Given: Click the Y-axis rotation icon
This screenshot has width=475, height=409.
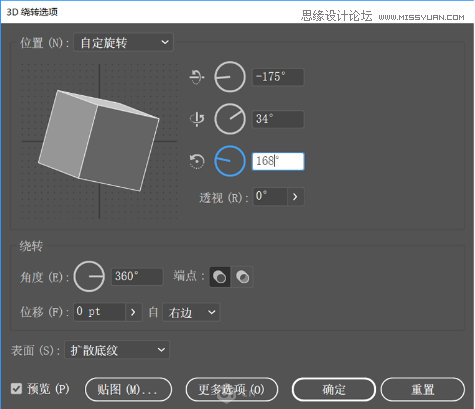Looking at the screenshot, I should (x=197, y=119).
